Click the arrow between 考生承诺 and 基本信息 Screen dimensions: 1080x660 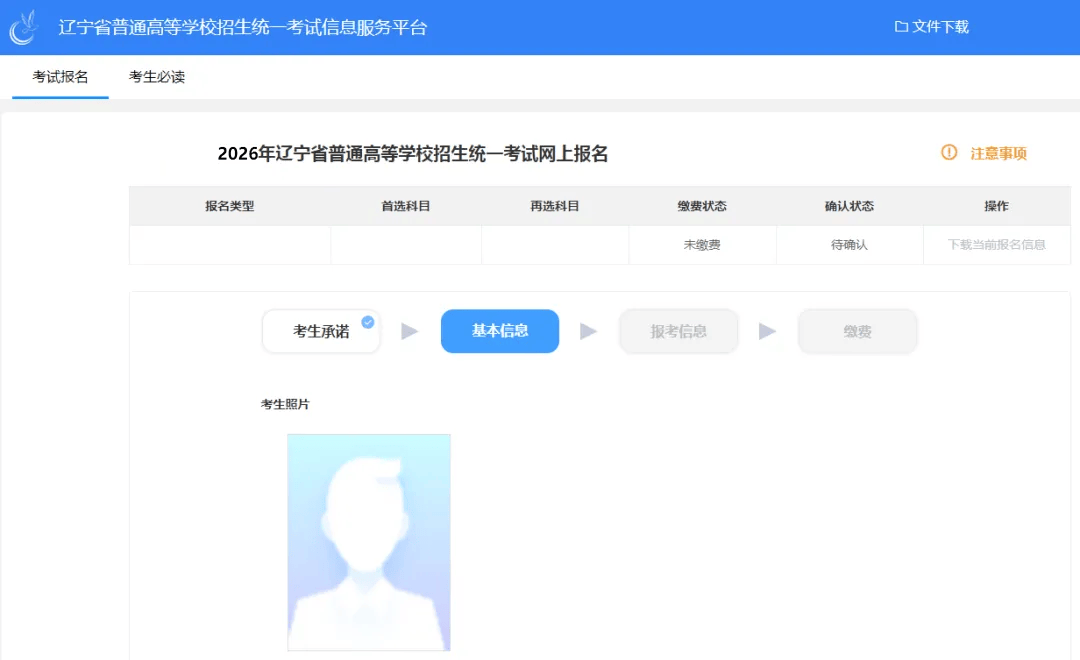(x=410, y=331)
